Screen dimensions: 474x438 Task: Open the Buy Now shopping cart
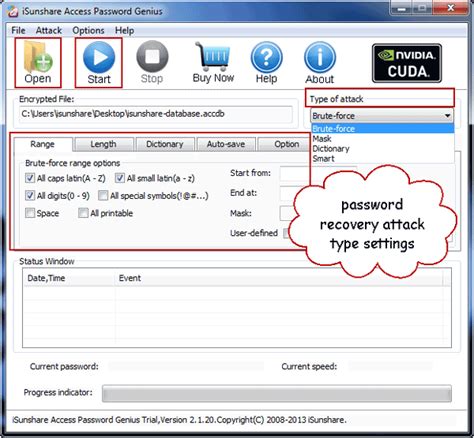point(213,62)
